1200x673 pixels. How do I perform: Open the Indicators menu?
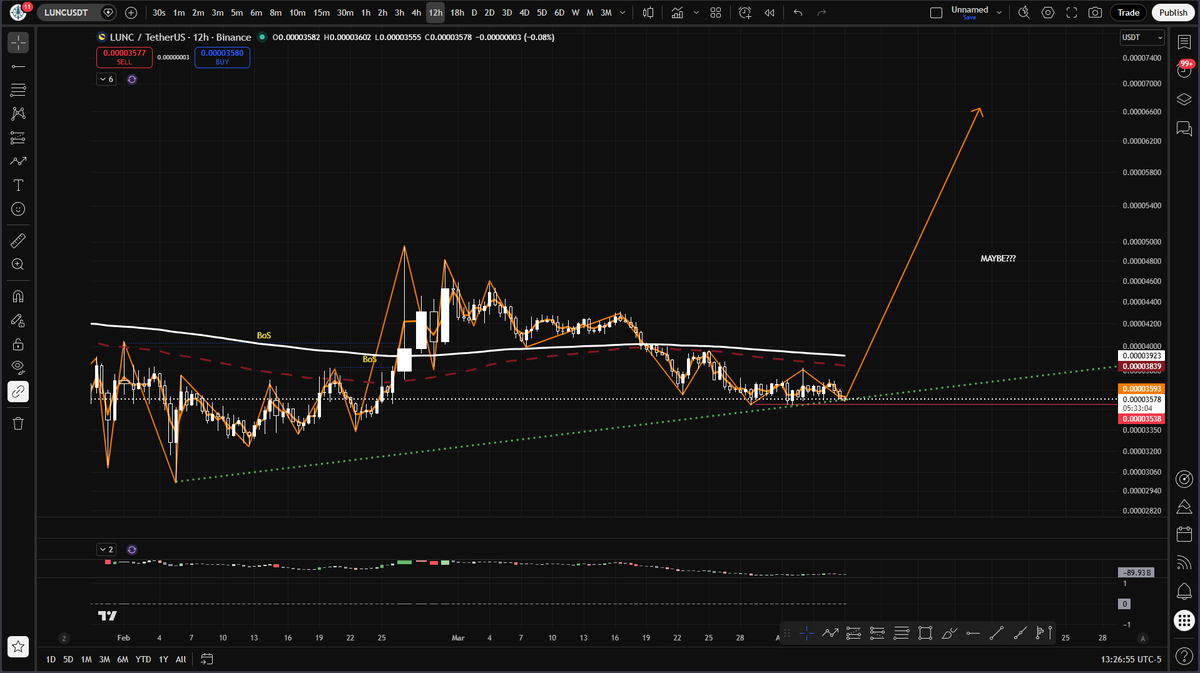pyautogui.click(x=679, y=13)
